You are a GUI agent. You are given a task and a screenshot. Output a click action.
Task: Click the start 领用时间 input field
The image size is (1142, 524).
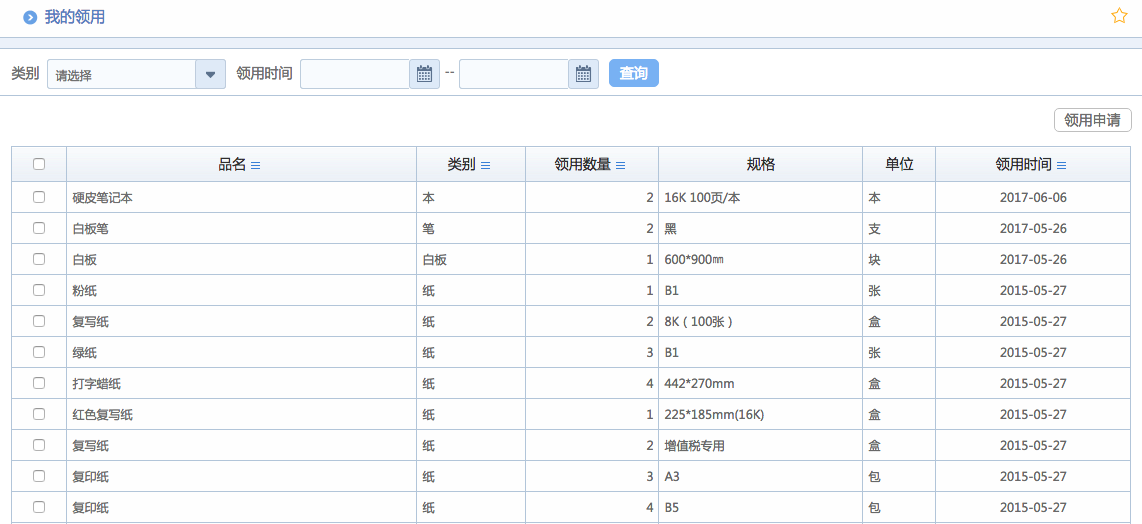pyautogui.click(x=355, y=74)
